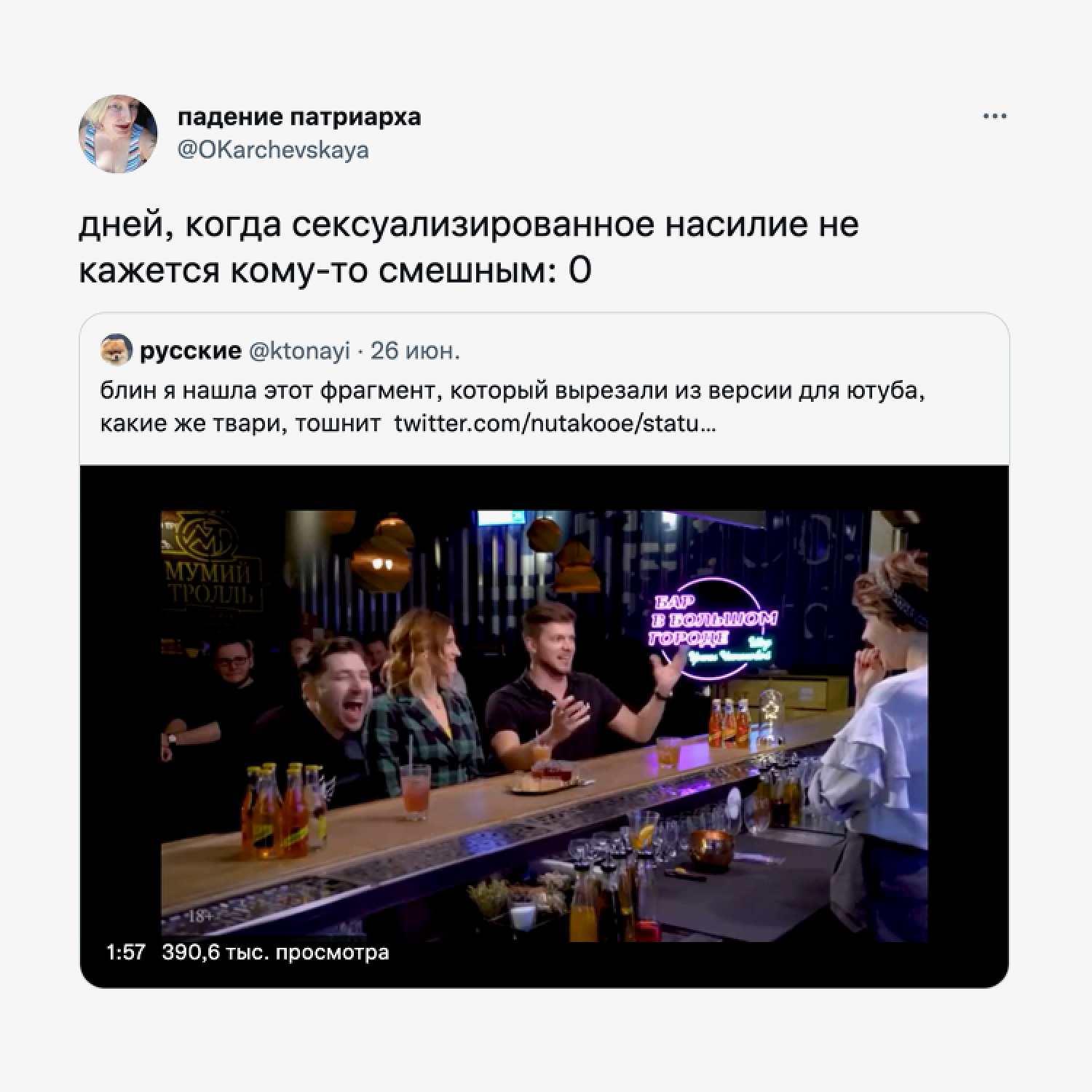Image resolution: width=1092 pixels, height=1092 pixels.
Task: Select the main tweet text about сексуализированное насилие
Action: click(469, 248)
